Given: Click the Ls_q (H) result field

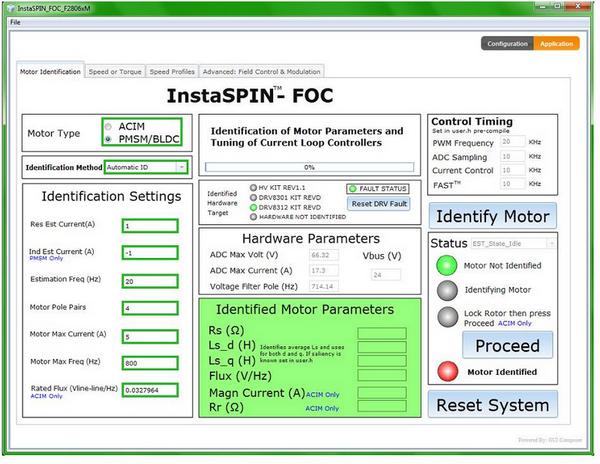Looking at the screenshot, I should pos(382,361).
